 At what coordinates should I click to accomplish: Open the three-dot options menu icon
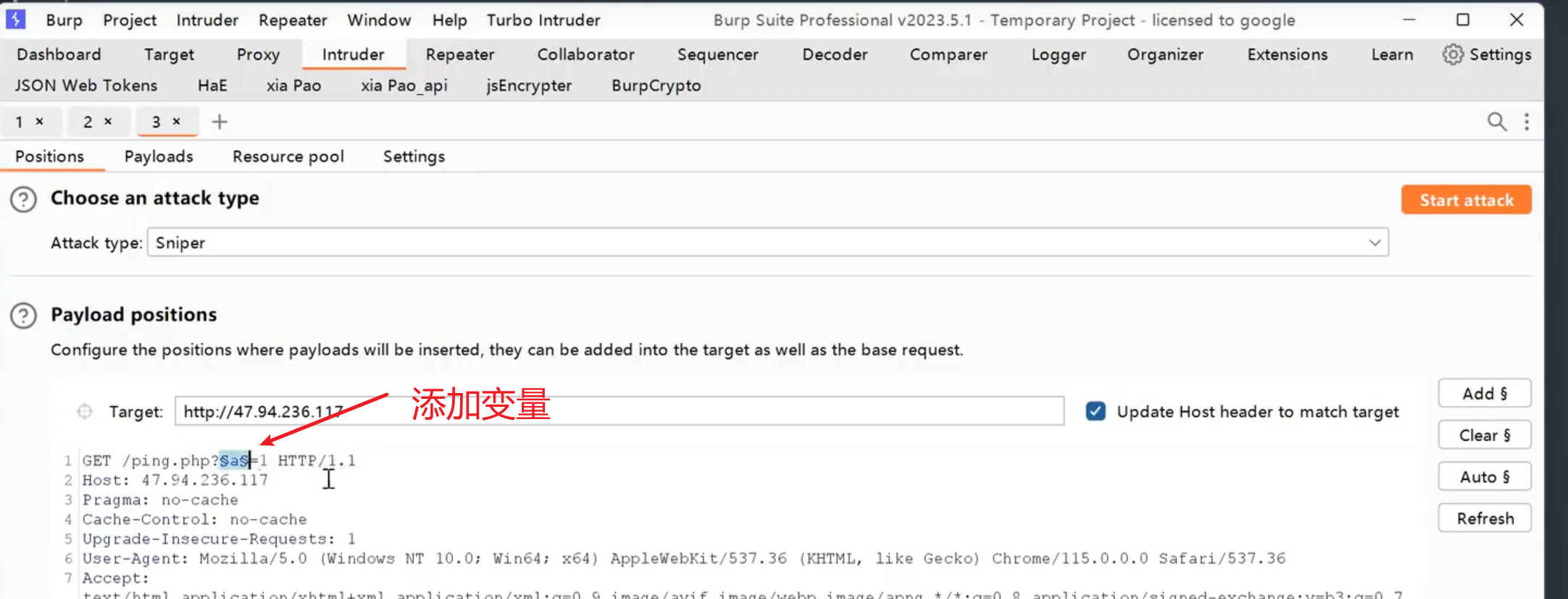1526,122
